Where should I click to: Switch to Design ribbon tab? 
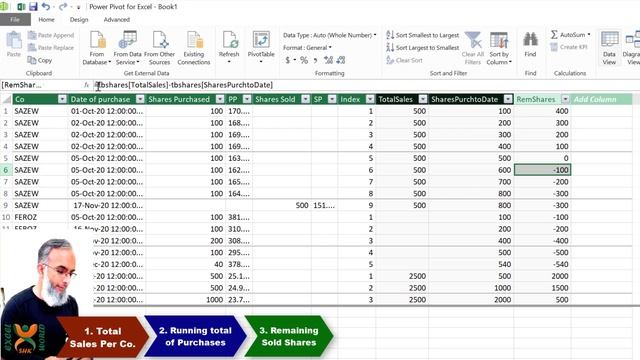pos(79,20)
